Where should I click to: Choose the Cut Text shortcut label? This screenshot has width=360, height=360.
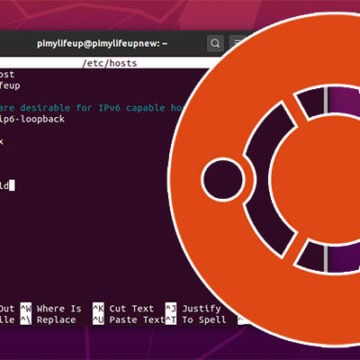pyautogui.click(x=132, y=309)
